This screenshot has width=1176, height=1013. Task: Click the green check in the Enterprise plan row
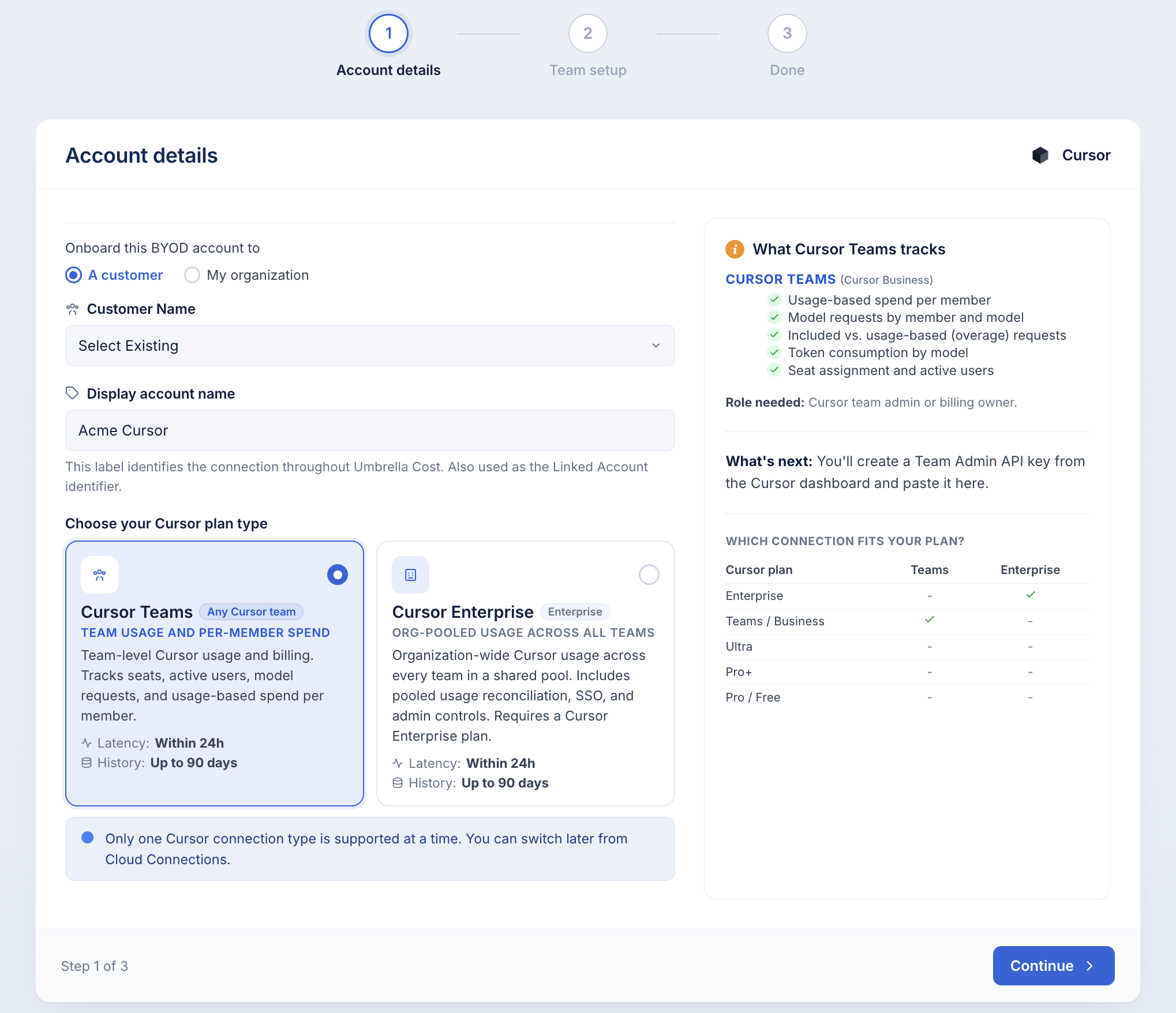[1031, 595]
